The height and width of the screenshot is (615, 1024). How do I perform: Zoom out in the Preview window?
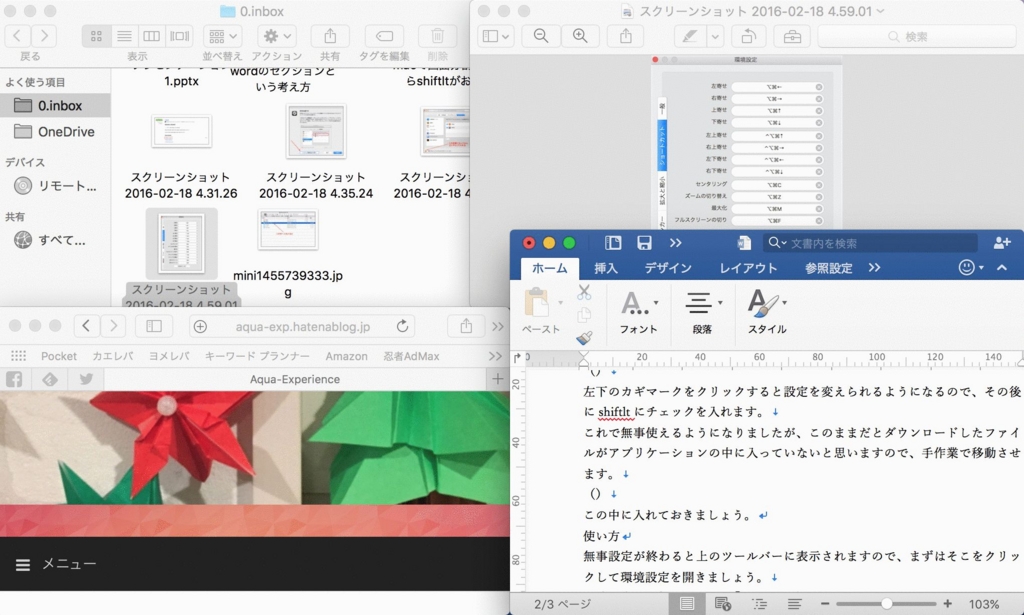click(541, 36)
